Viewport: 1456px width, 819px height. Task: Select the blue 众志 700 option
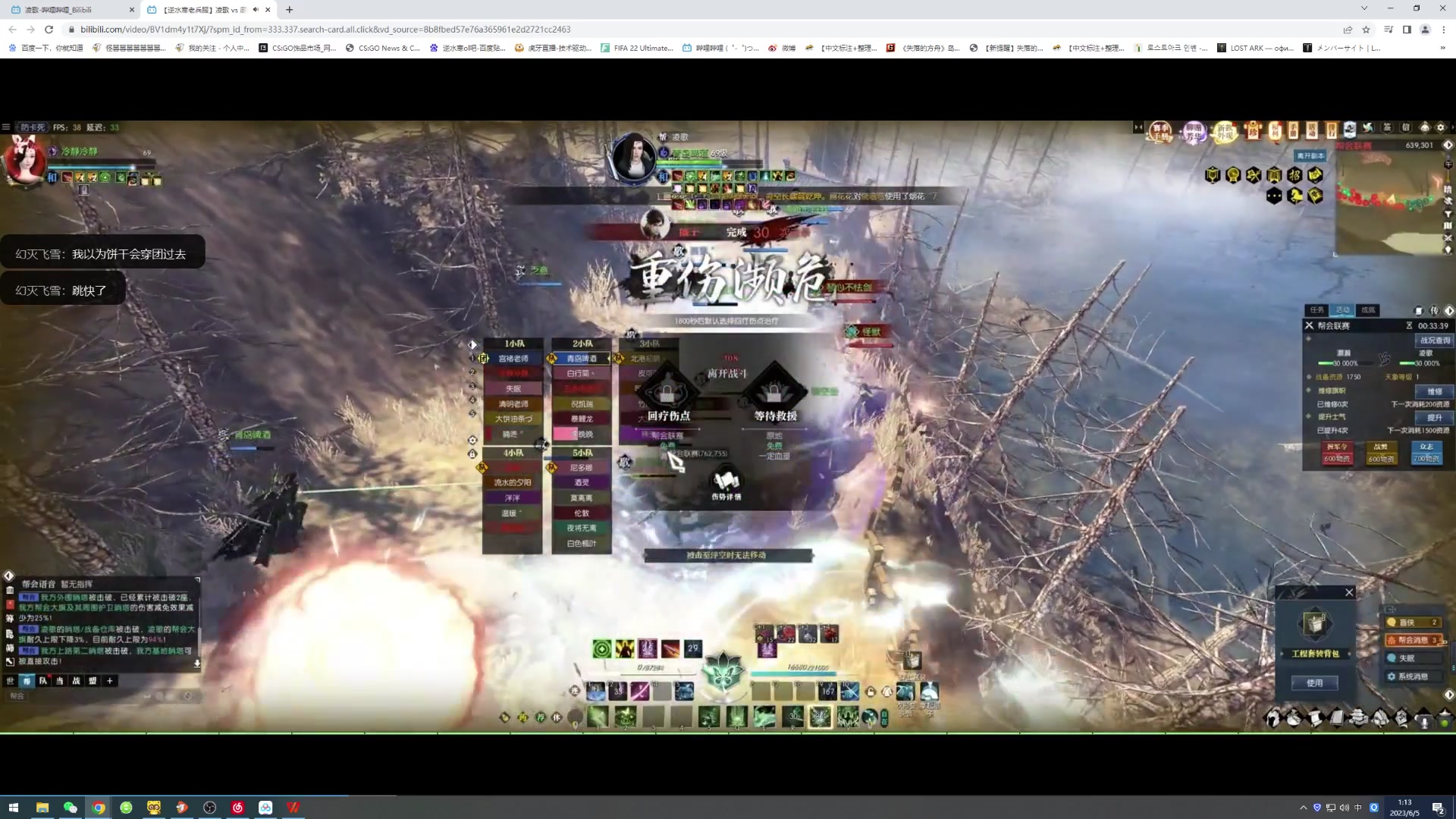[1426, 453]
